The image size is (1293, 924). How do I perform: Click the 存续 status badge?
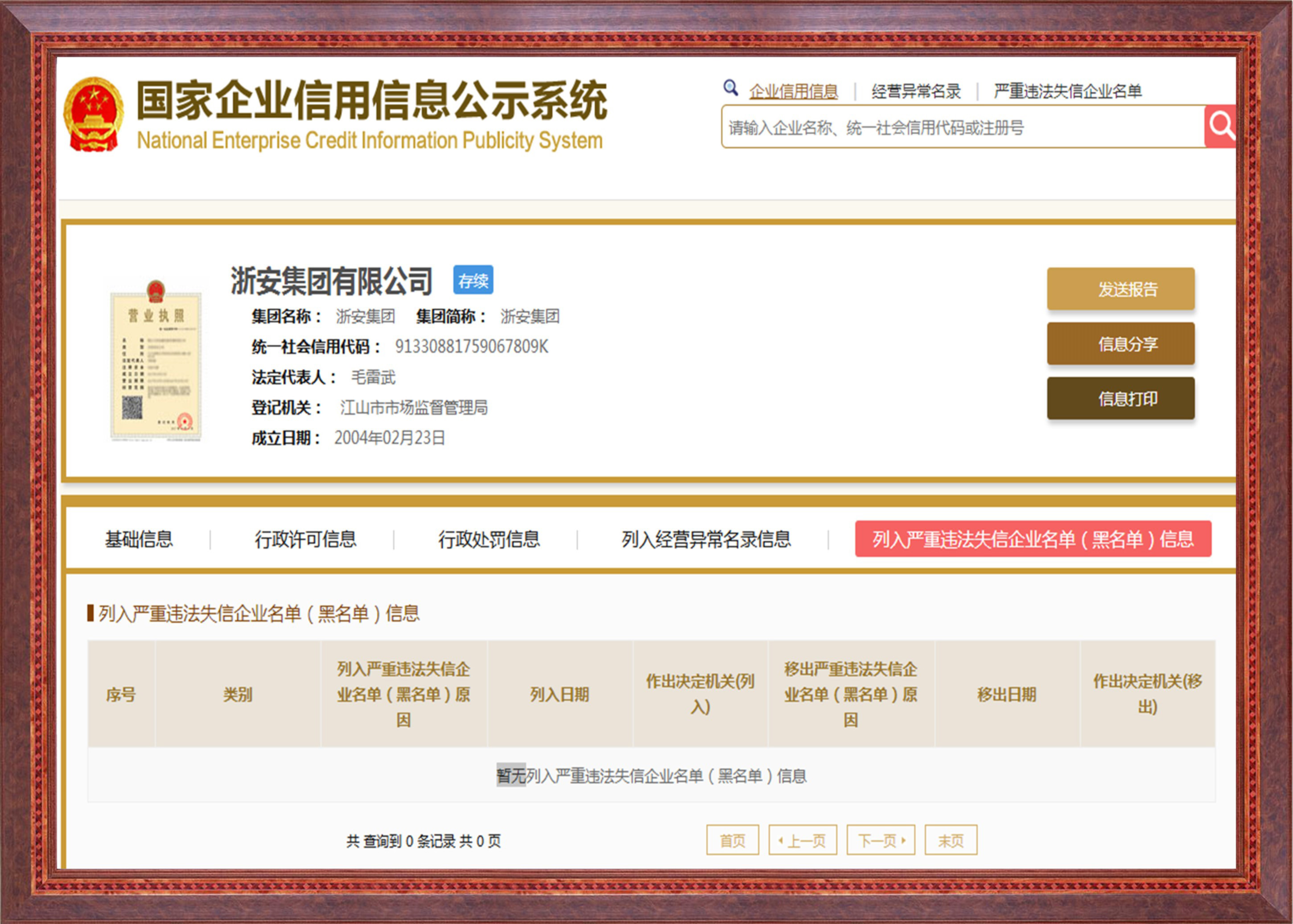474,280
